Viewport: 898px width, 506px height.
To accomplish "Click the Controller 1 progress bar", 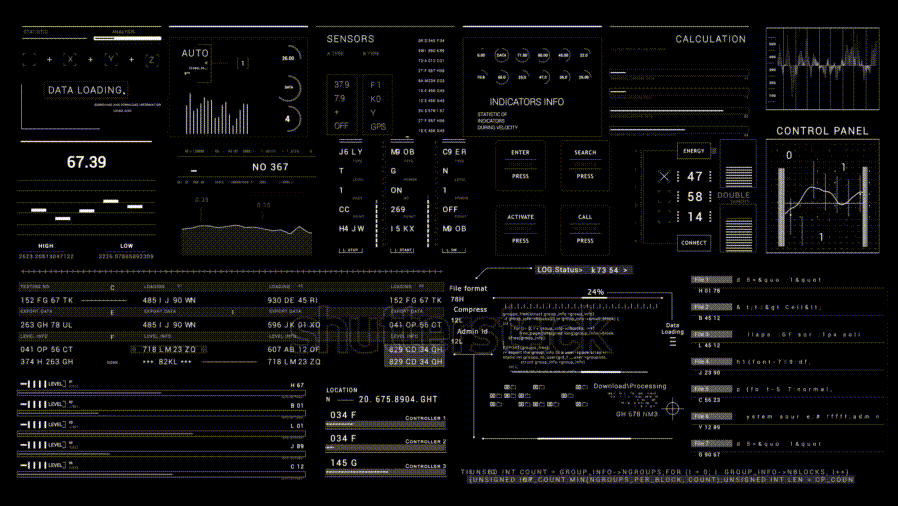I will [385, 426].
